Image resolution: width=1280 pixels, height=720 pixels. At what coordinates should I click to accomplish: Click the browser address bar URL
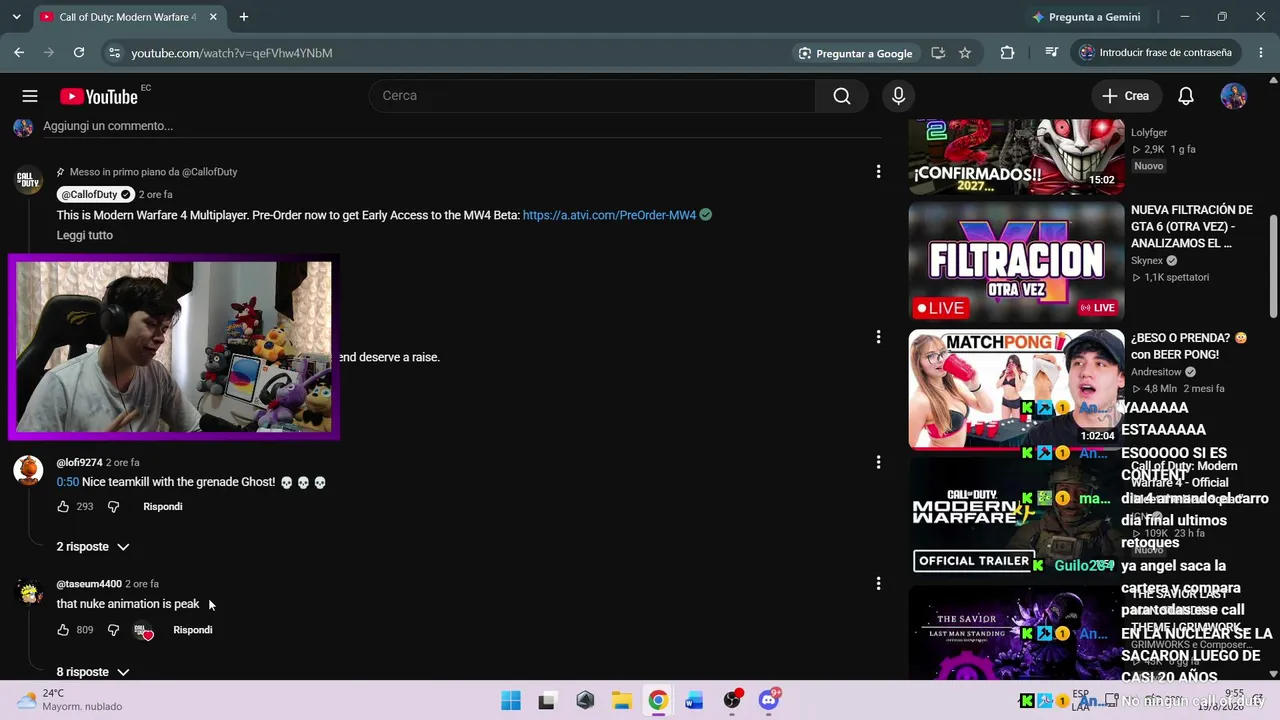coord(232,53)
